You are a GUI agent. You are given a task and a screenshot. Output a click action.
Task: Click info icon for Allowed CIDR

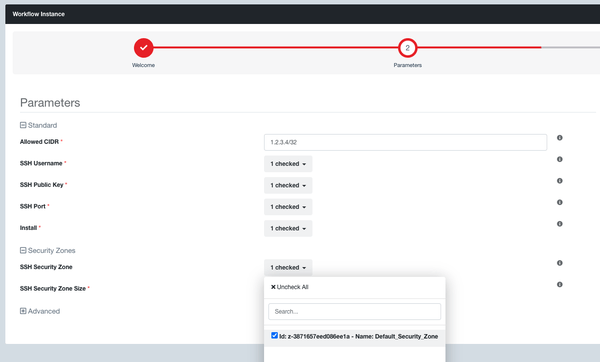pyautogui.click(x=559, y=138)
